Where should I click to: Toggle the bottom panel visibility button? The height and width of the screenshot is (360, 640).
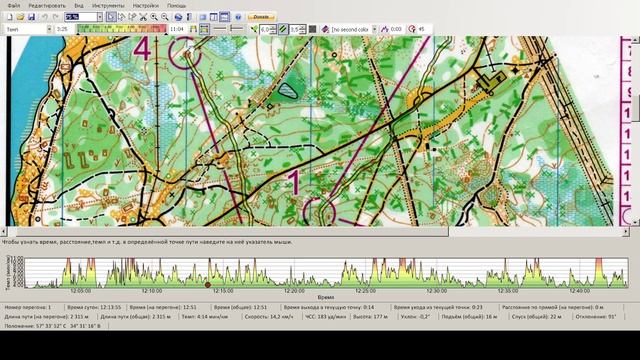click(224, 17)
